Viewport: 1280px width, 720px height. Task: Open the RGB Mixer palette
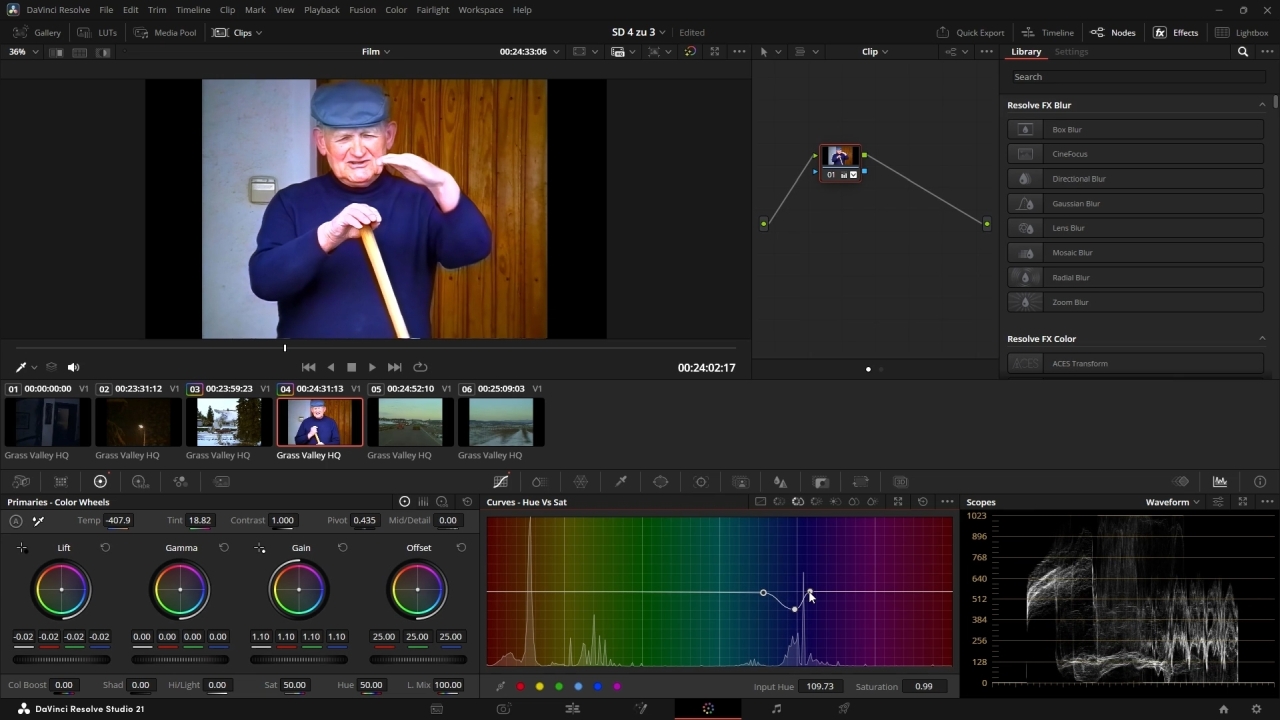[180, 481]
